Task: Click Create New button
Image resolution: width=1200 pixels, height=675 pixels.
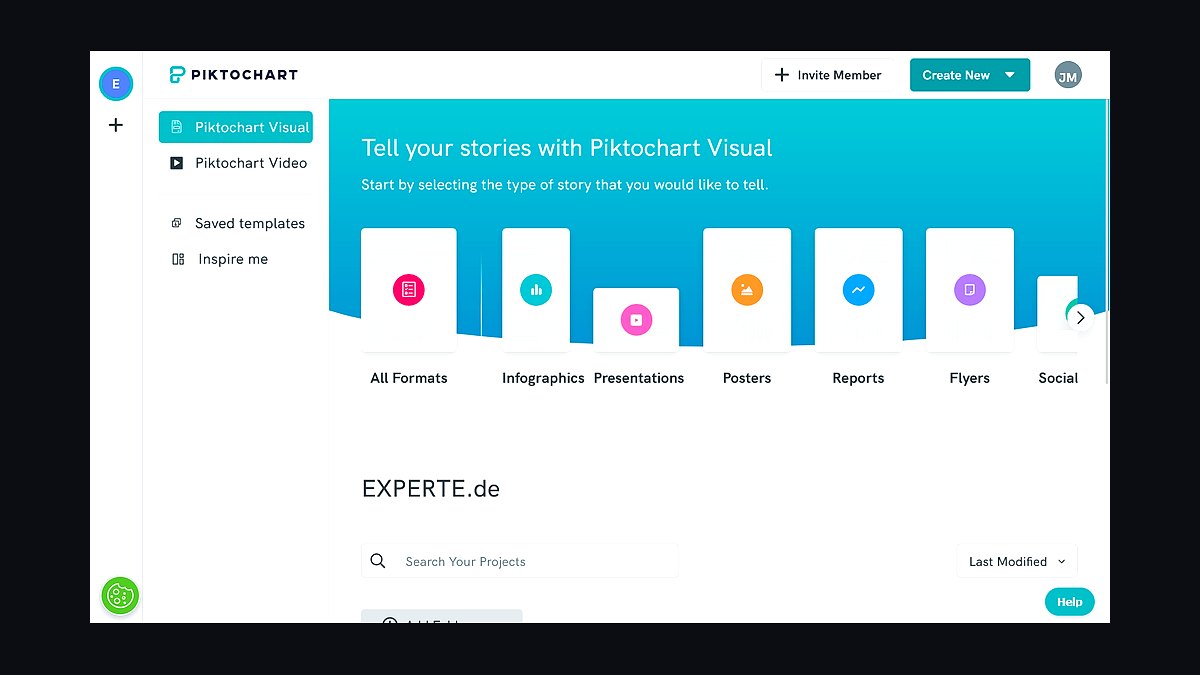Action: tap(970, 75)
